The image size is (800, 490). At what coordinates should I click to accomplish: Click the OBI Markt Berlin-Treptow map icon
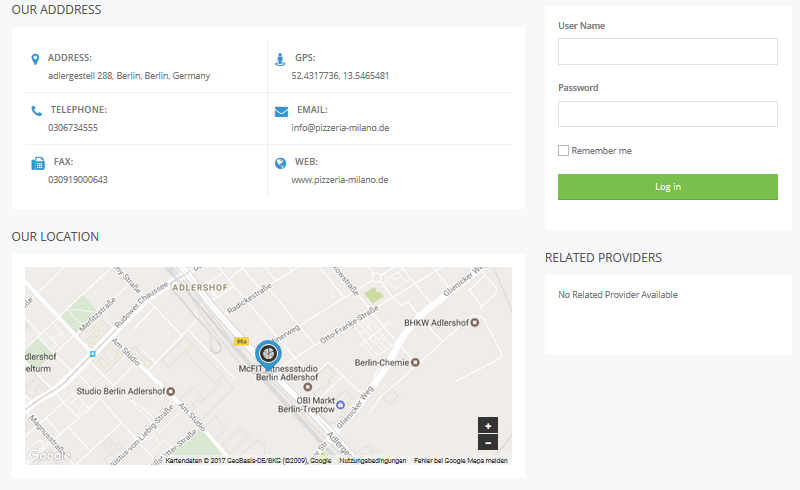[340, 405]
